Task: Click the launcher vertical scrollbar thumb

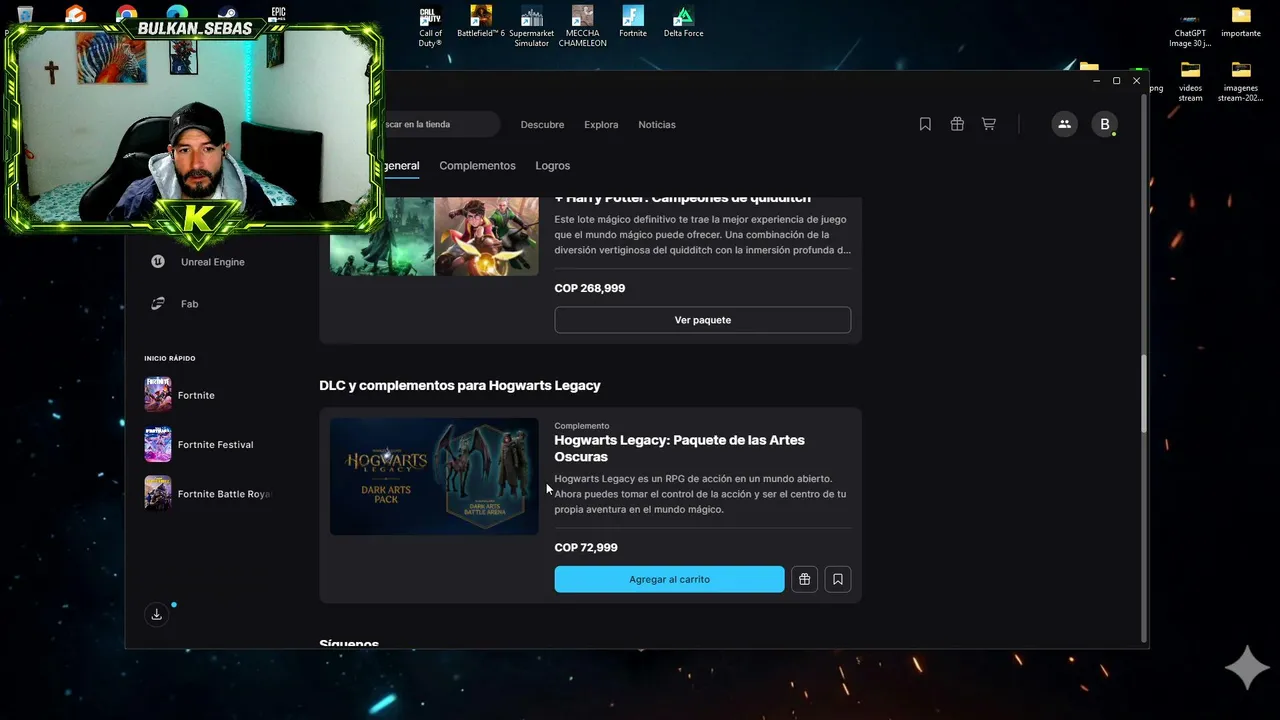Action: coord(1144,393)
